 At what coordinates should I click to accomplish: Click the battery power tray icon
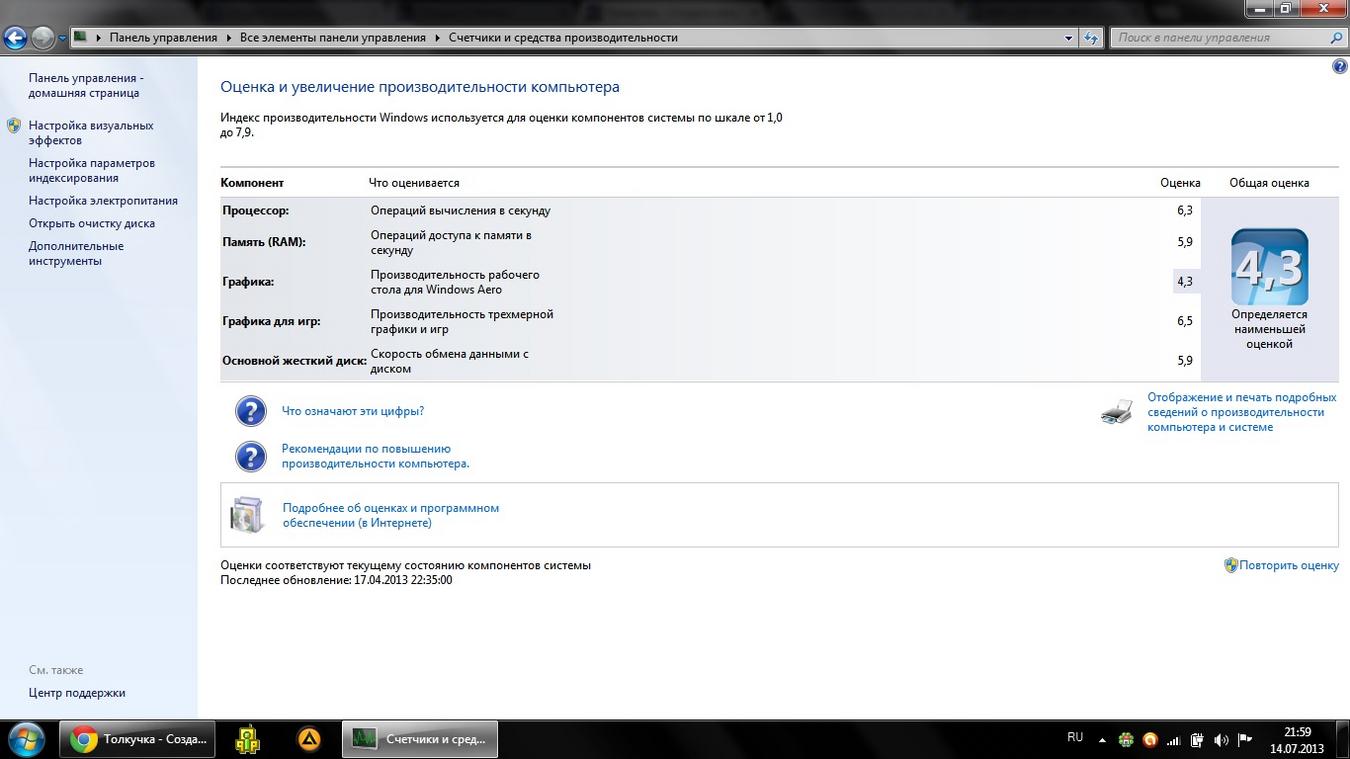[1197, 741]
